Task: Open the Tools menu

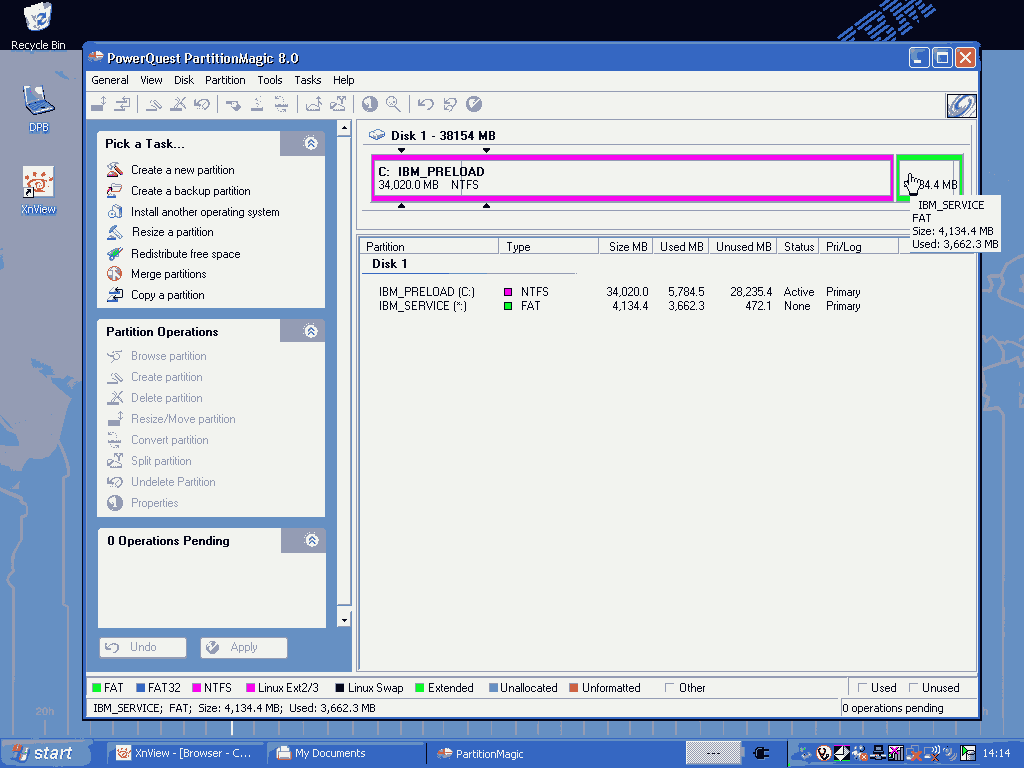Action: (x=269, y=80)
